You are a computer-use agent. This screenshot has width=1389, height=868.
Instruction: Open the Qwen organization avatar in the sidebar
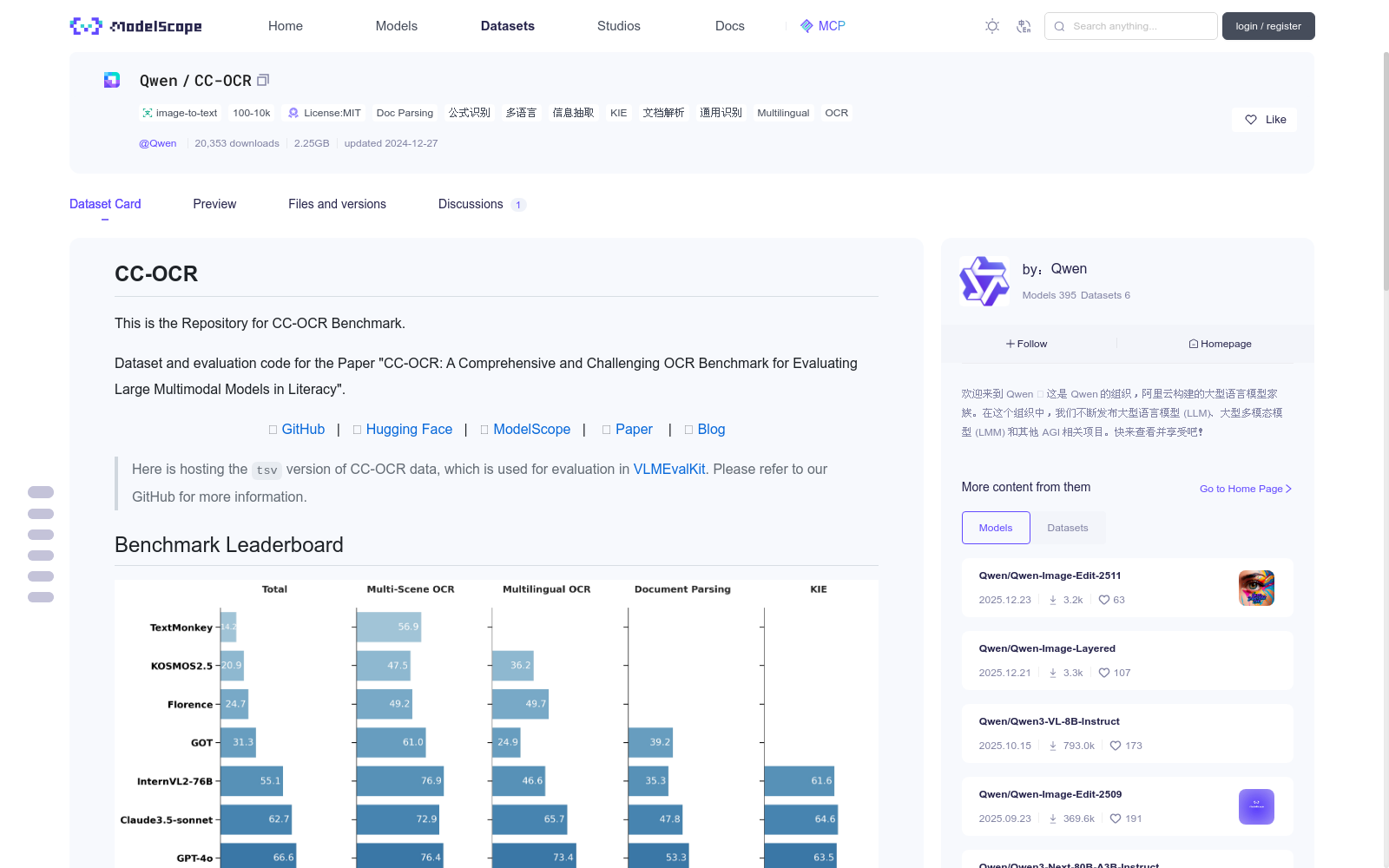pyautogui.click(x=984, y=281)
